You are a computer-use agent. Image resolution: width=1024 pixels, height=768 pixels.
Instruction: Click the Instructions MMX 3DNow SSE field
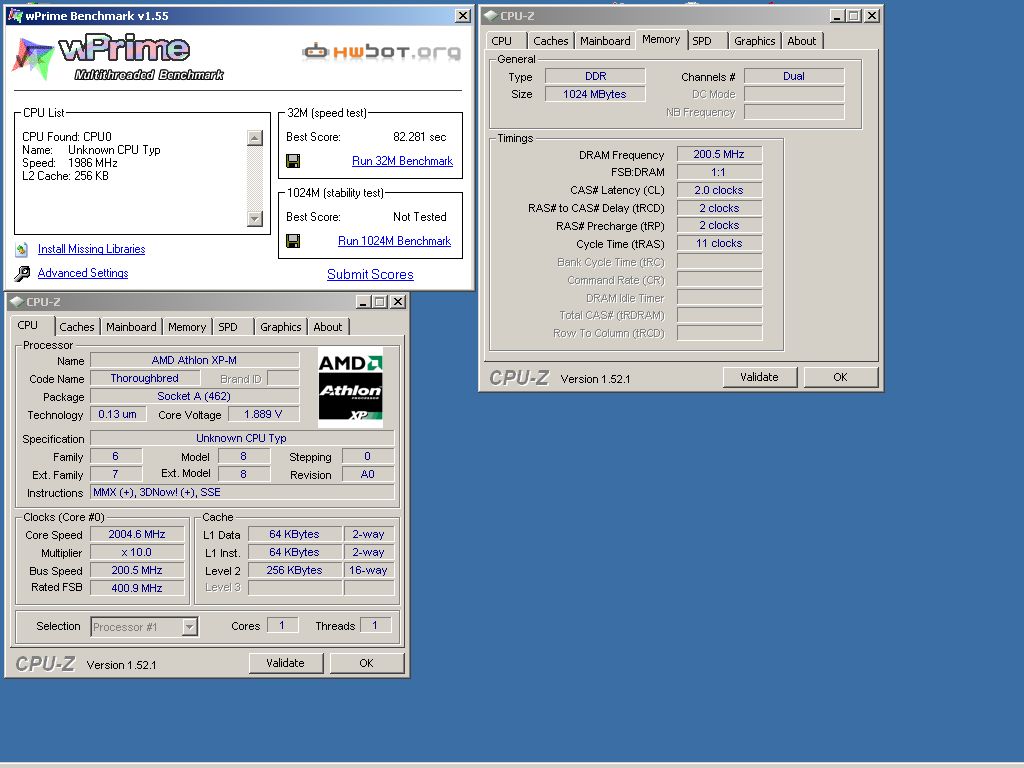[x=242, y=492]
